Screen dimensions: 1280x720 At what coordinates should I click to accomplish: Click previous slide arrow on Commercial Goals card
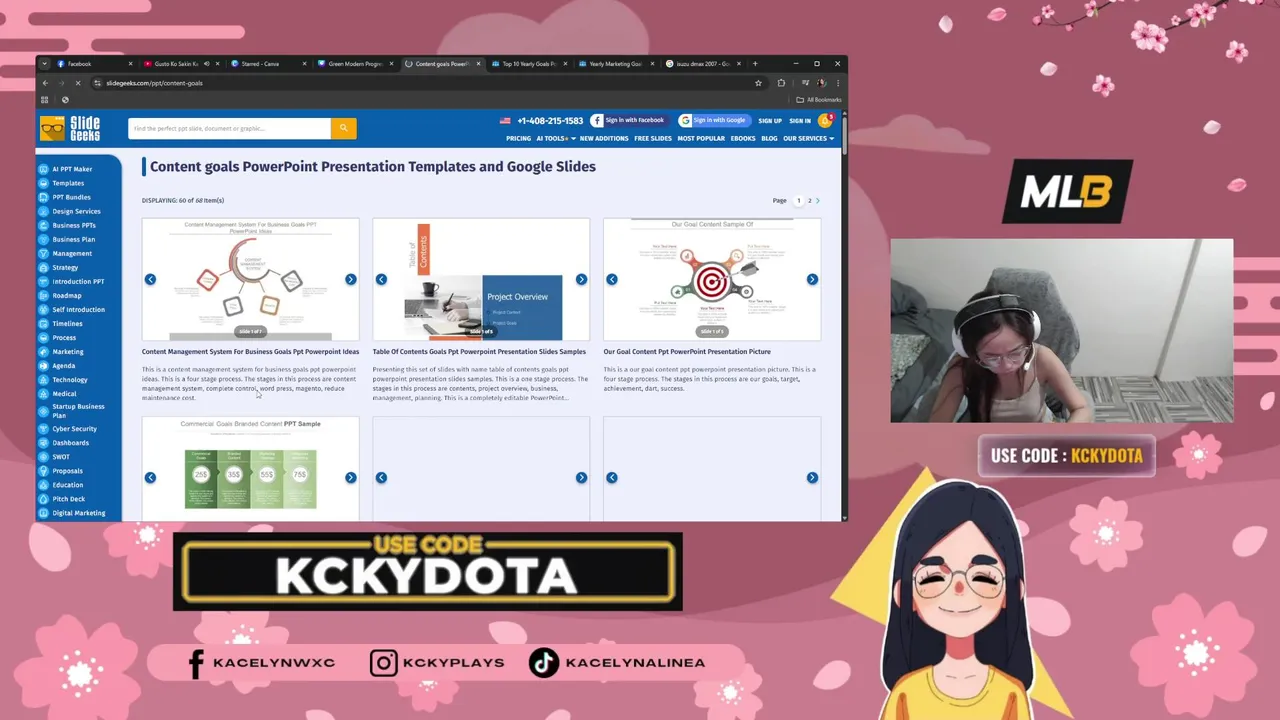tap(150, 477)
